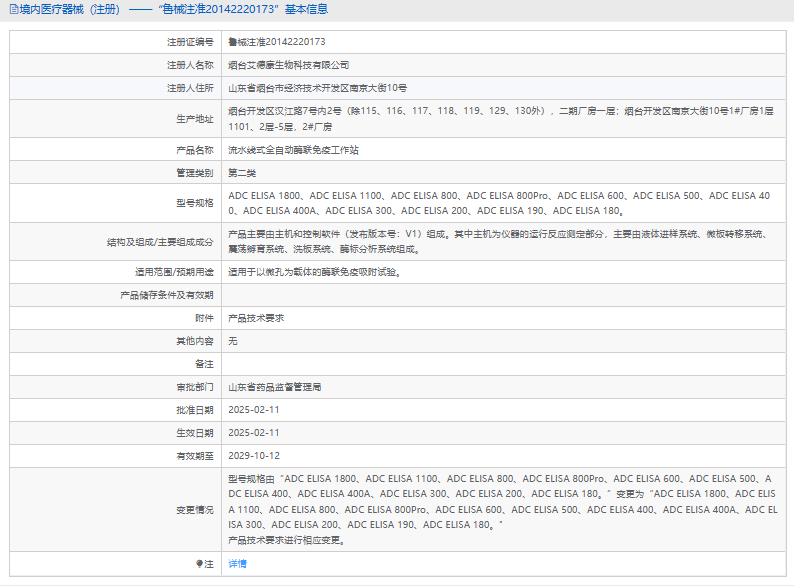Click the change note 产品技术要求进行相应变更
Image resolution: width=794 pixels, height=586 pixels.
[287, 540]
